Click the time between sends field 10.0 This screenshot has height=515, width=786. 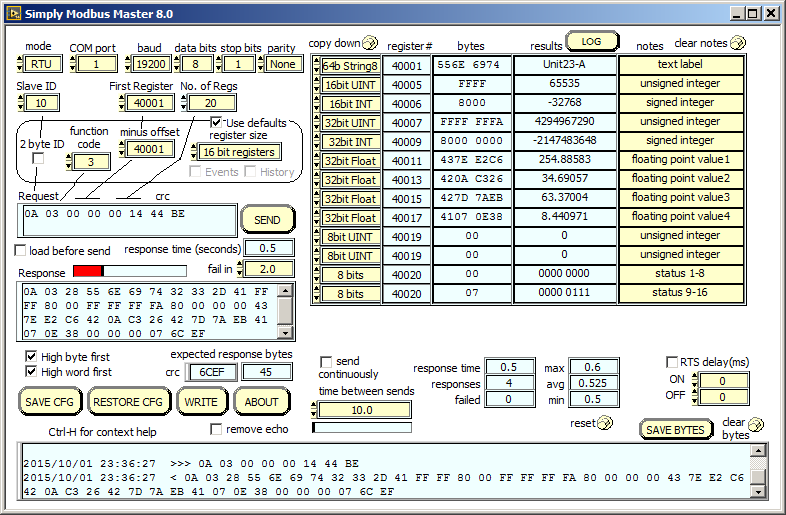364,410
